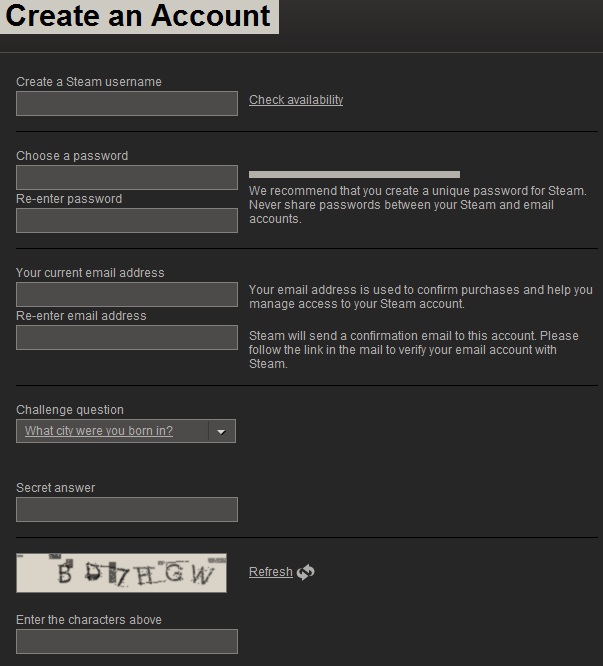Click the 'Secret answer' label
Viewport: 603px width, 666px height.
tap(56, 488)
